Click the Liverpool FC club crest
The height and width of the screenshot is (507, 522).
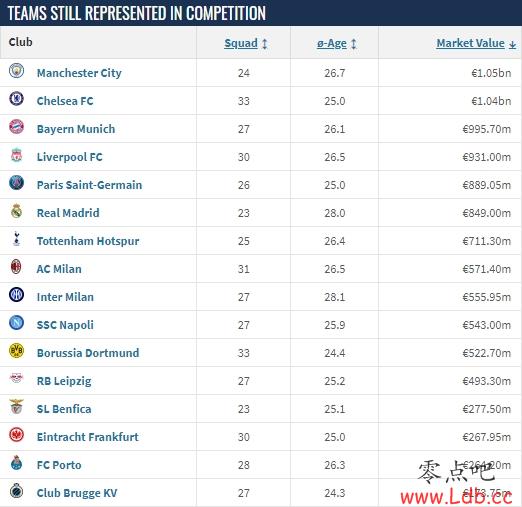click(x=16, y=155)
